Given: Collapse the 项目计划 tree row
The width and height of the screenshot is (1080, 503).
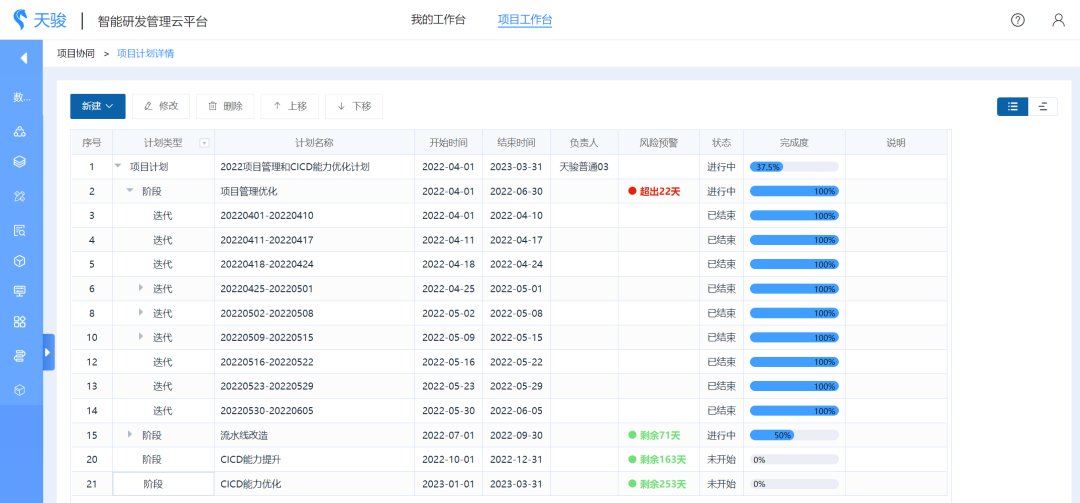Looking at the screenshot, I should [118, 167].
